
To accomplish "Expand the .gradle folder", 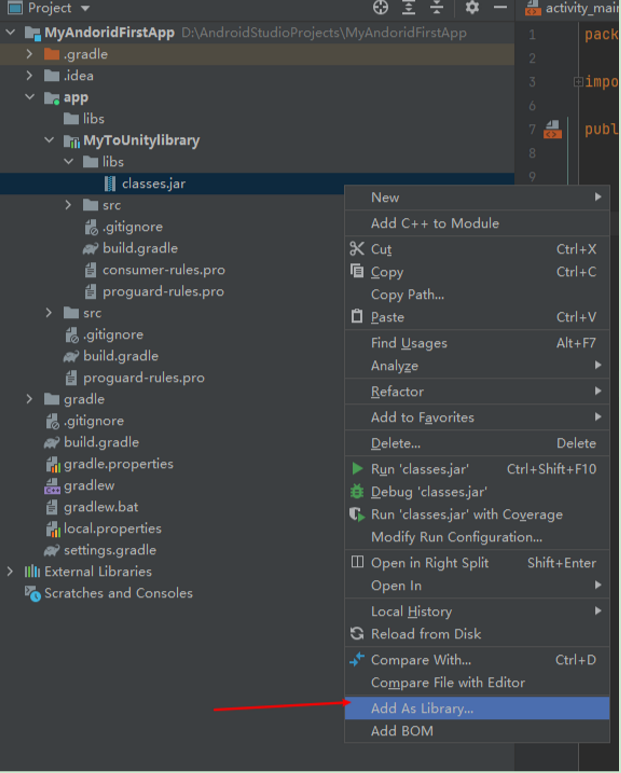I will [30, 54].
